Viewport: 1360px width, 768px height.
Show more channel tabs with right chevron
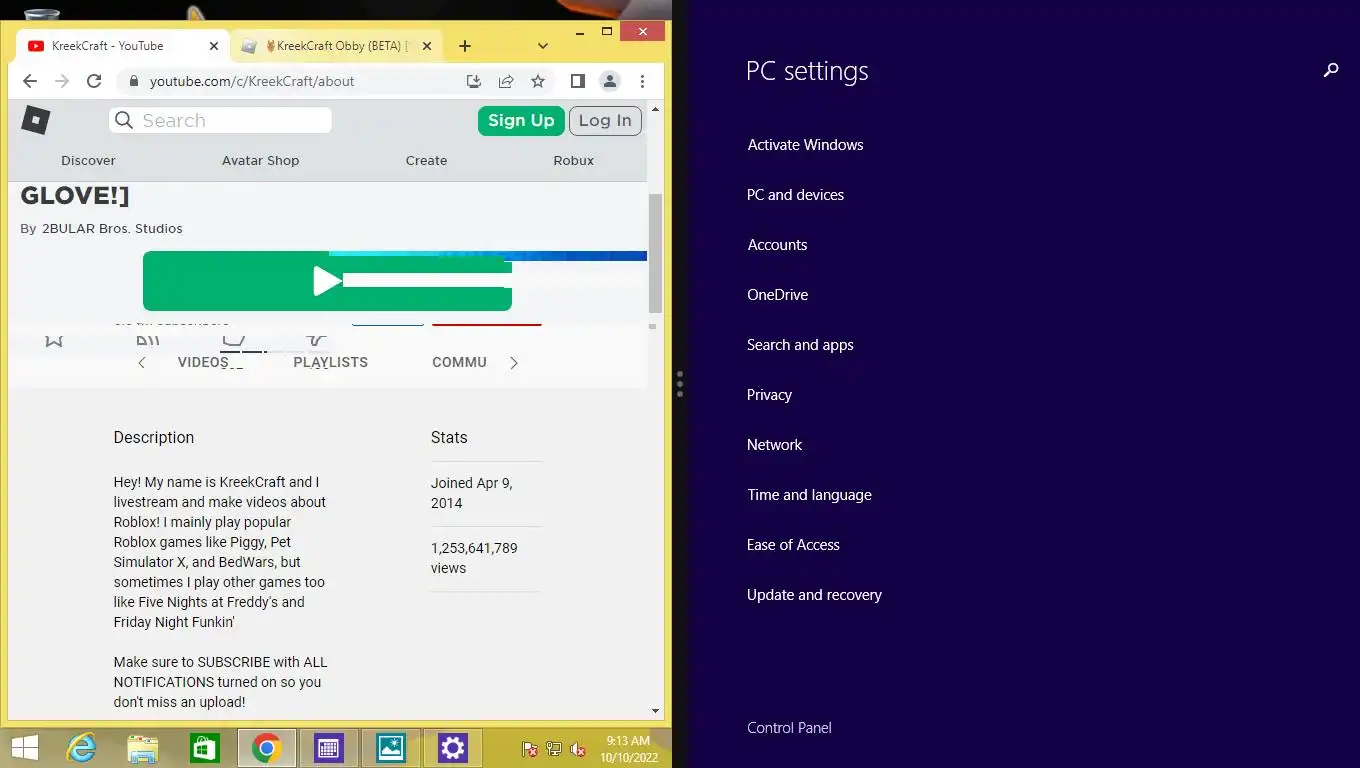point(514,363)
